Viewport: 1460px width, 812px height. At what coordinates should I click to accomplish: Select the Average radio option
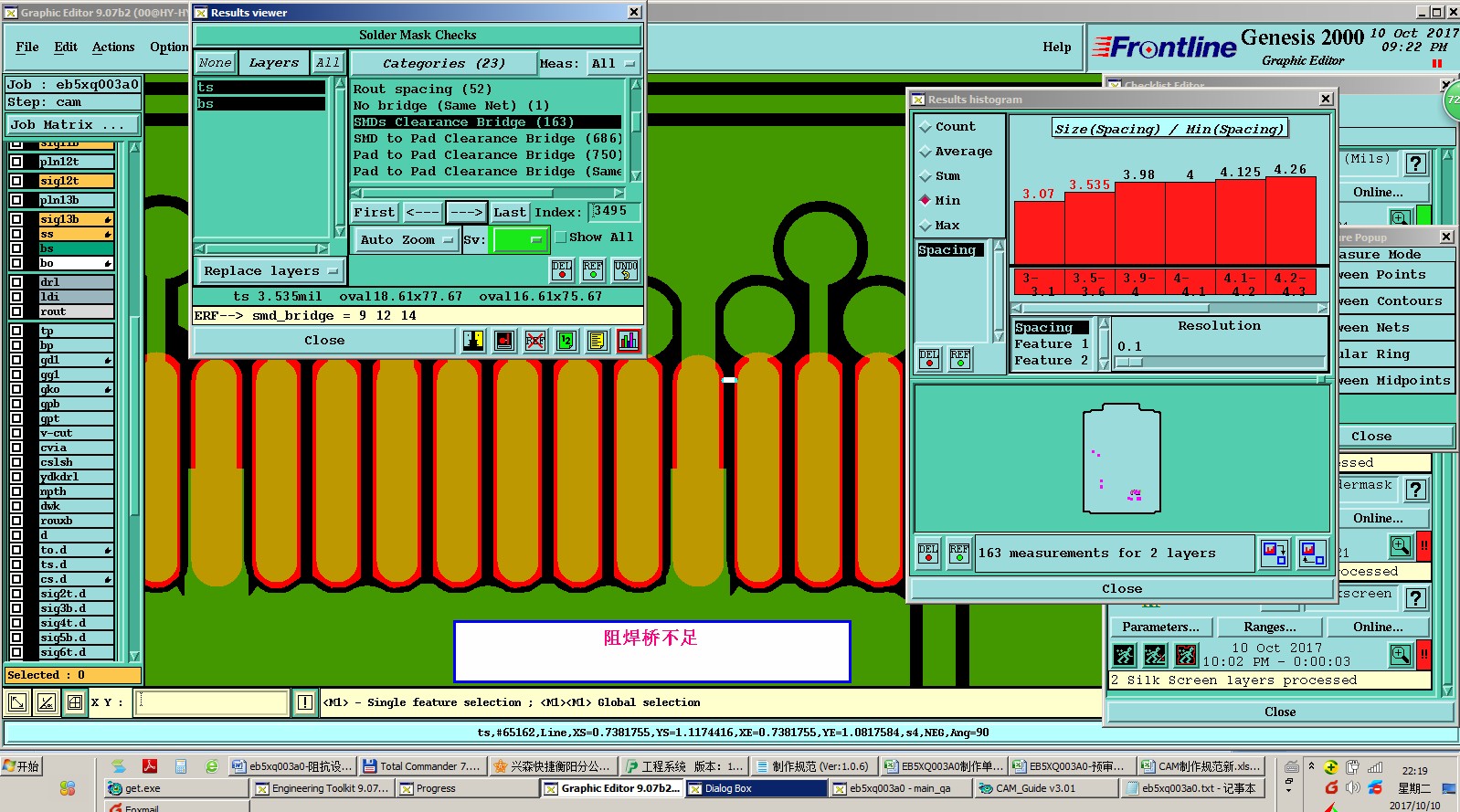(926, 152)
